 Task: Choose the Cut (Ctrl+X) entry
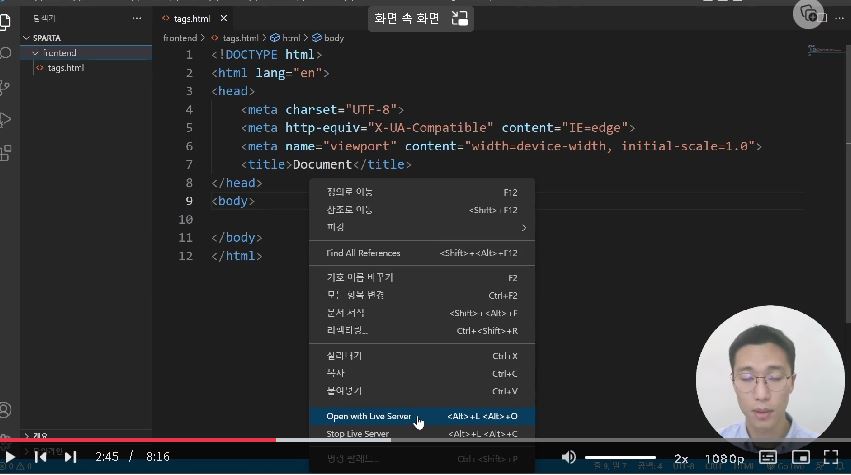coord(422,356)
